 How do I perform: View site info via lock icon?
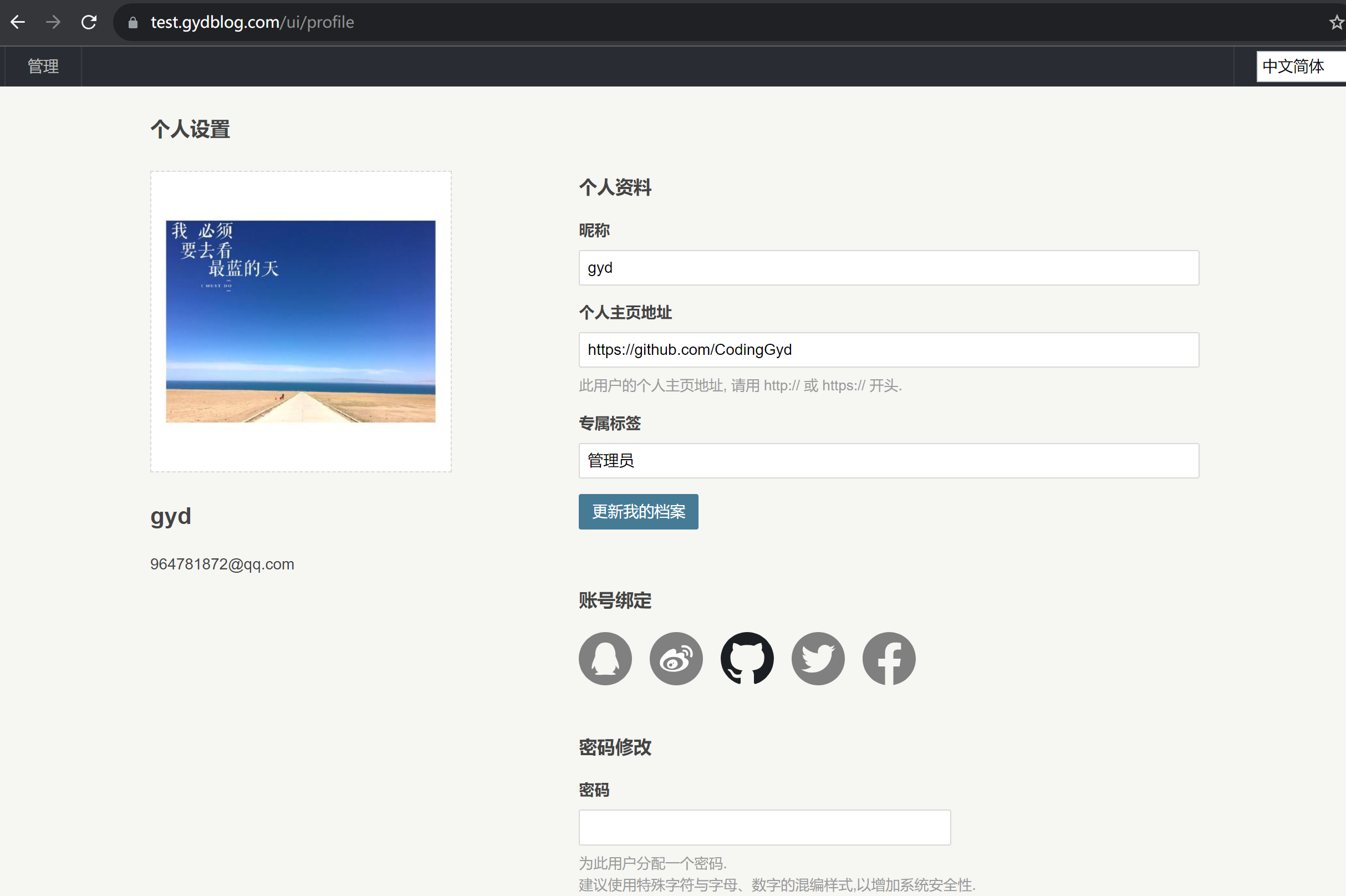point(132,22)
